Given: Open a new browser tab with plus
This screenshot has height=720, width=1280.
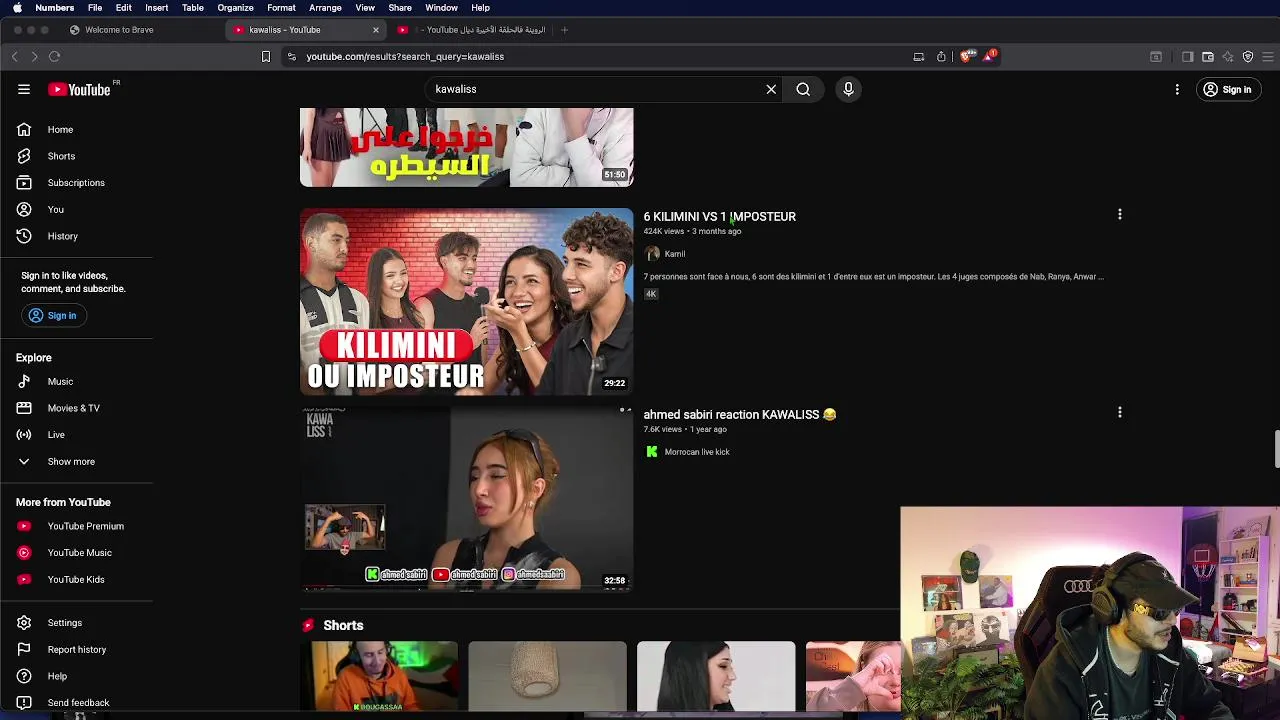Looking at the screenshot, I should (x=564, y=30).
